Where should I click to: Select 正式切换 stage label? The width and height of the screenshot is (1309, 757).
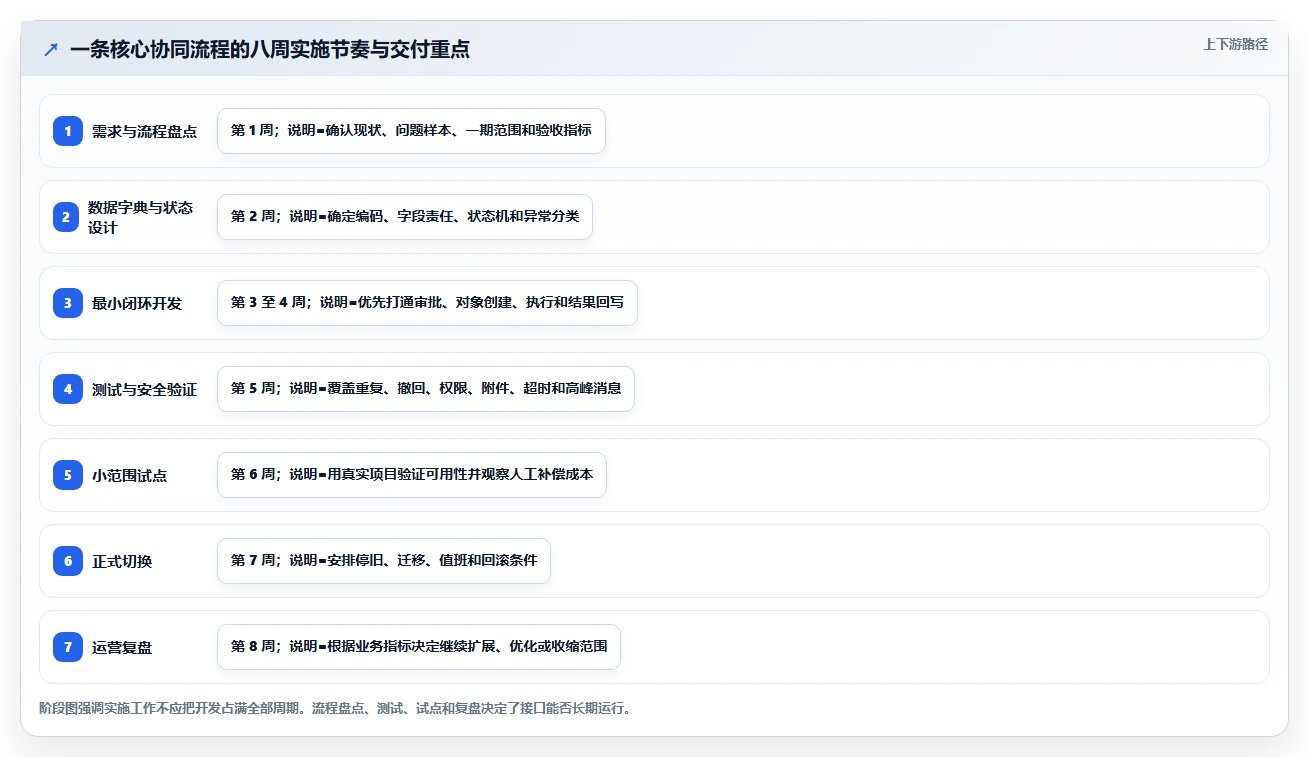pyautogui.click(x=122, y=561)
